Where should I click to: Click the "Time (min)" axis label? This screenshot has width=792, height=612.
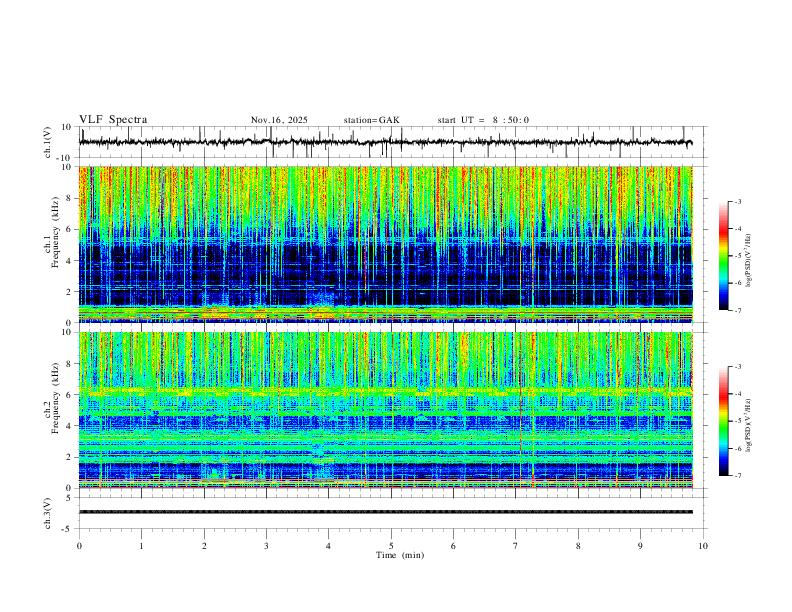tap(400, 555)
